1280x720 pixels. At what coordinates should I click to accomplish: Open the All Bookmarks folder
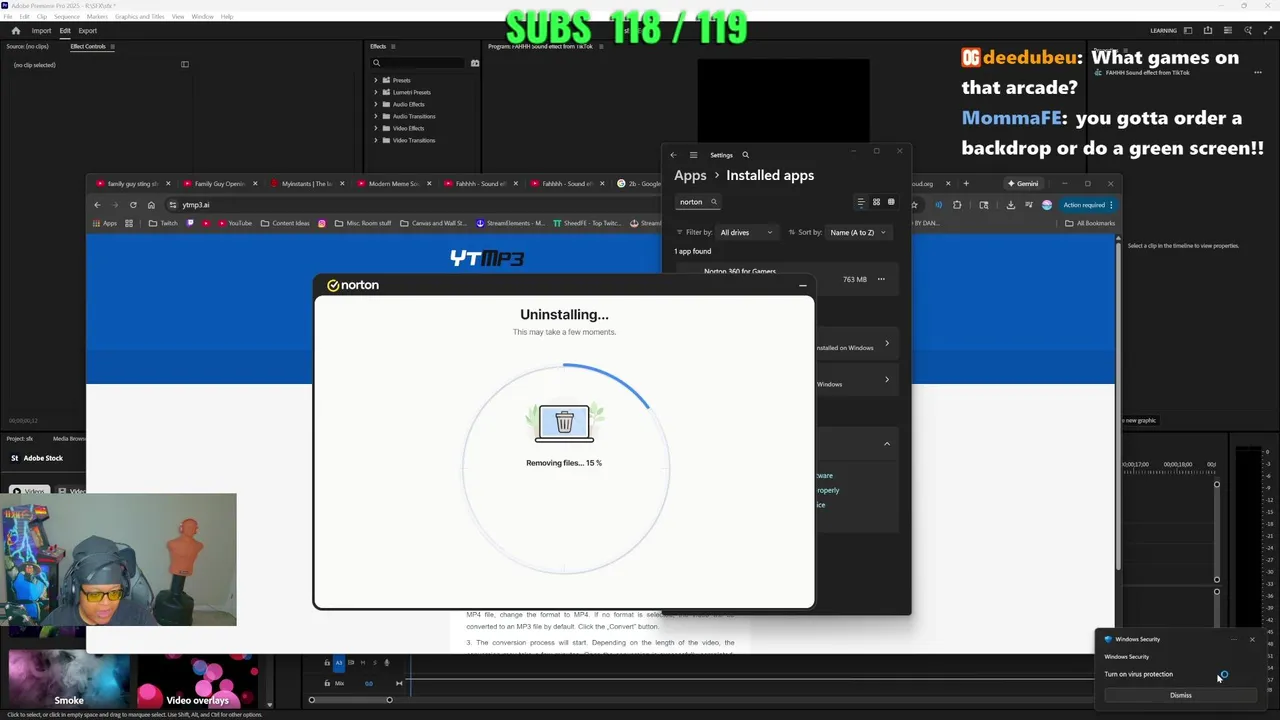click(x=1090, y=223)
